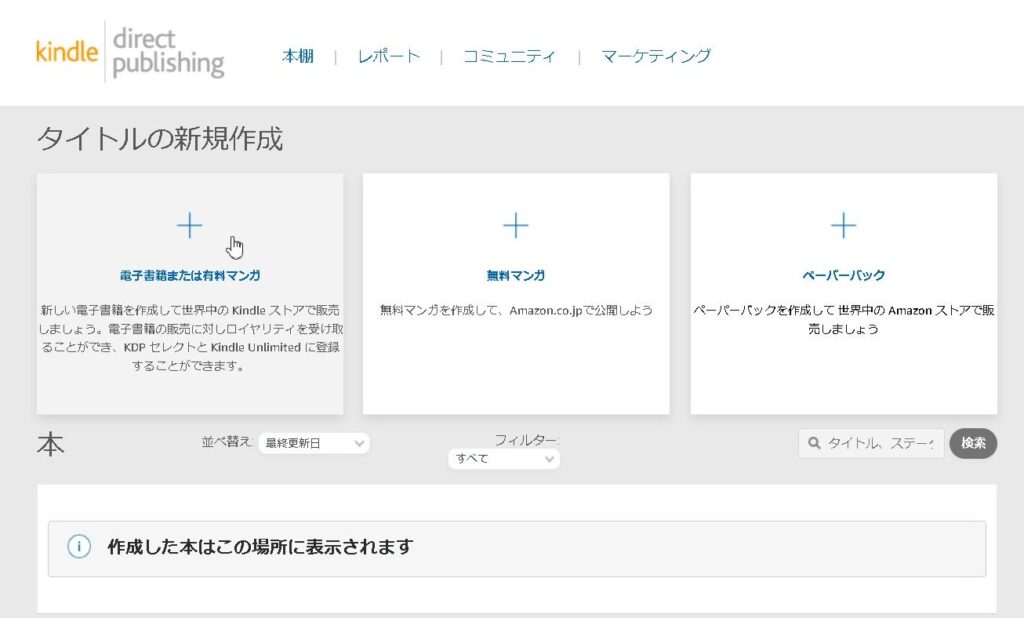Go to the レポート page
The image size is (1024, 618).
(x=389, y=56)
